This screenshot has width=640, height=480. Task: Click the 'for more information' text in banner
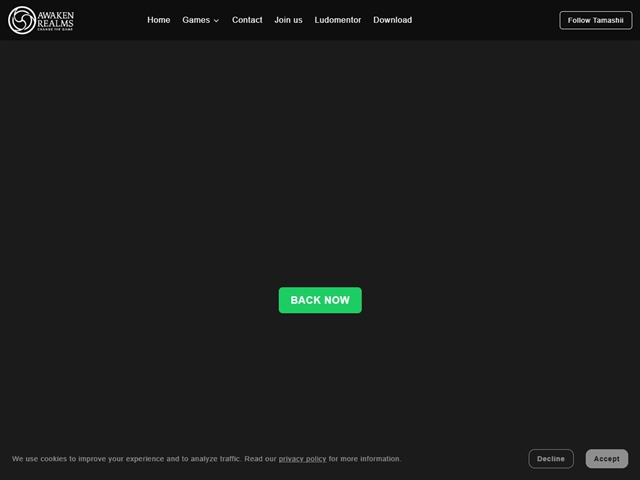(x=365, y=459)
